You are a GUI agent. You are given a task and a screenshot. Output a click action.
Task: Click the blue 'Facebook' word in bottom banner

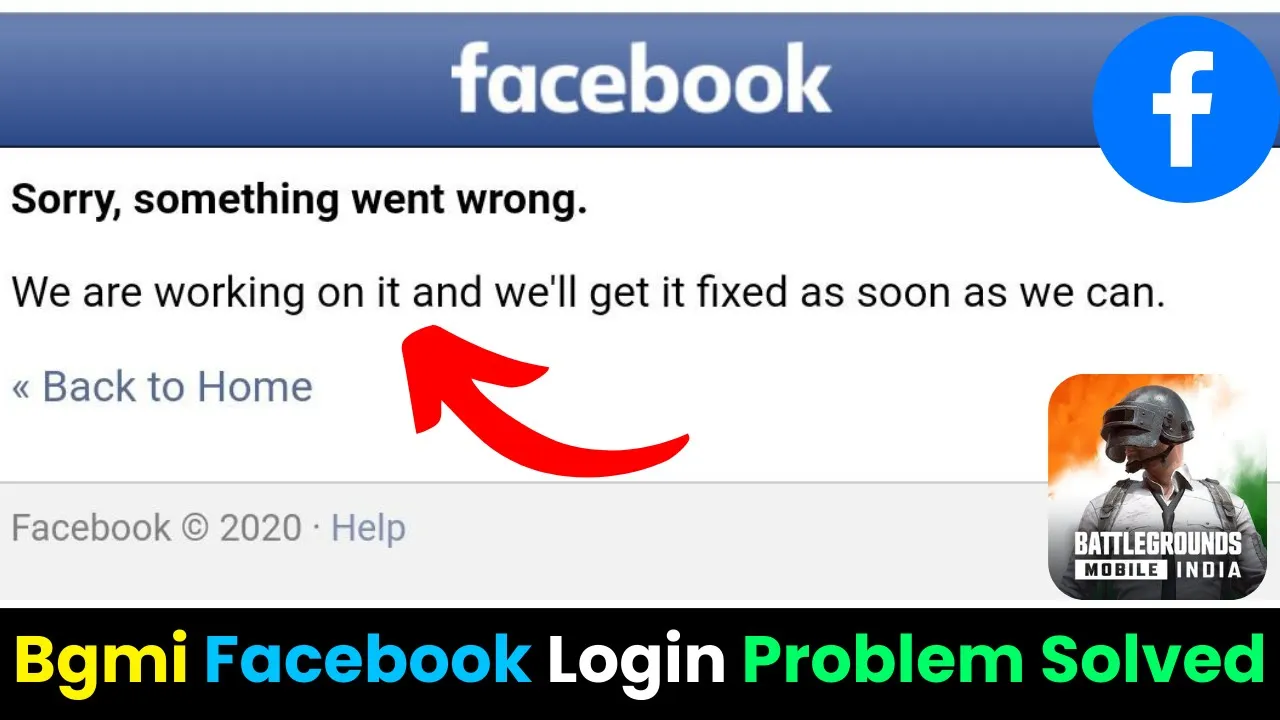(x=368, y=660)
